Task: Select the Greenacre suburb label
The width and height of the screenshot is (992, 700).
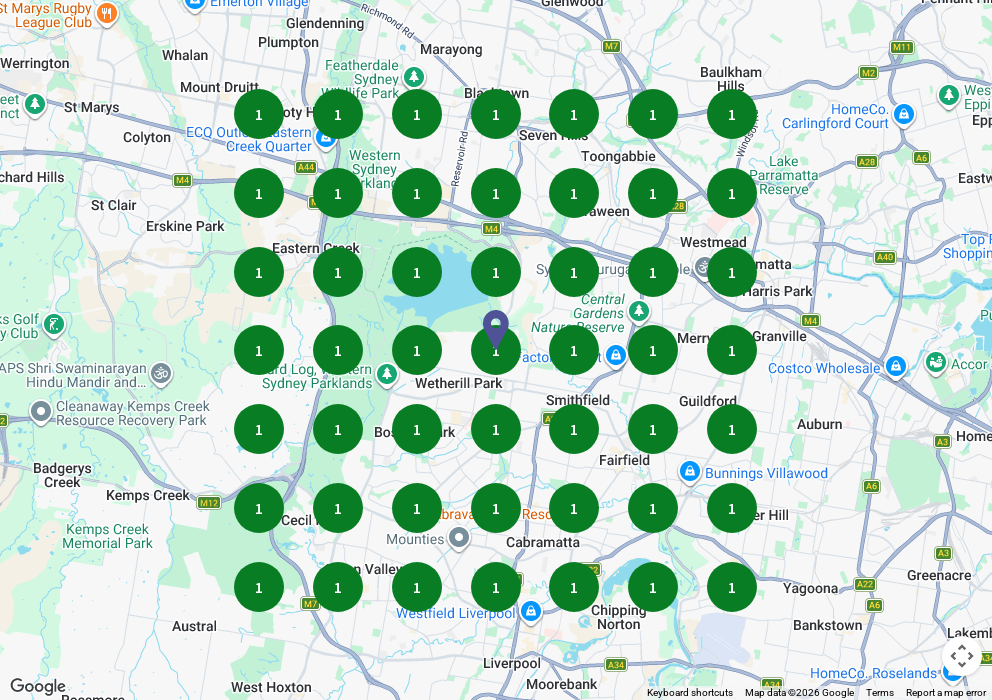Action: tap(939, 575)
